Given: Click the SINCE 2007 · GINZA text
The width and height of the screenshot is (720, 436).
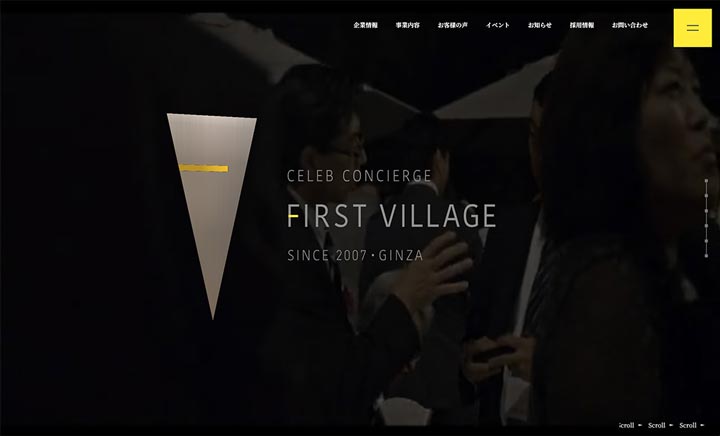Looking at the screenshot, I should (355, 256).
